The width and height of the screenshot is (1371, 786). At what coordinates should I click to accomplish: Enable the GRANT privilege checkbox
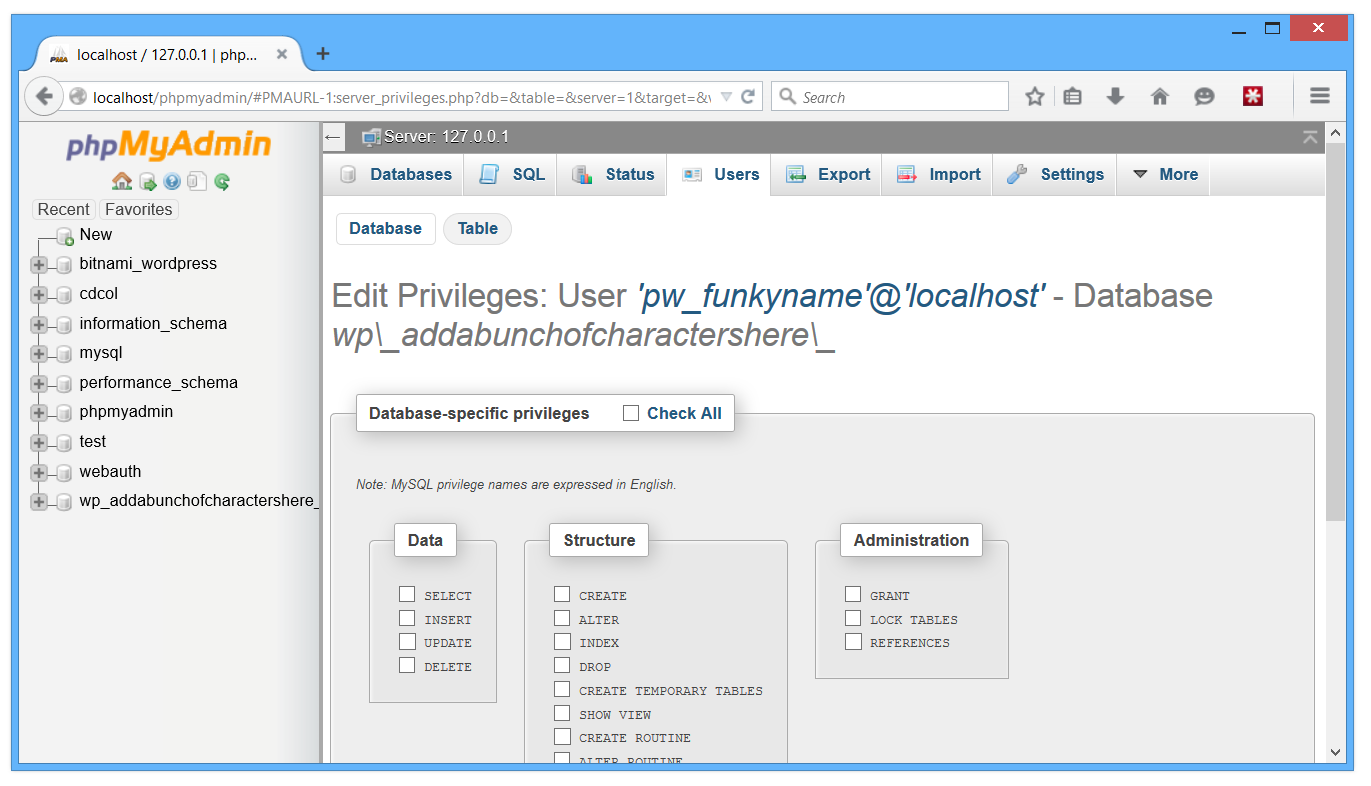pyautogui.click(x=853, y=595)
